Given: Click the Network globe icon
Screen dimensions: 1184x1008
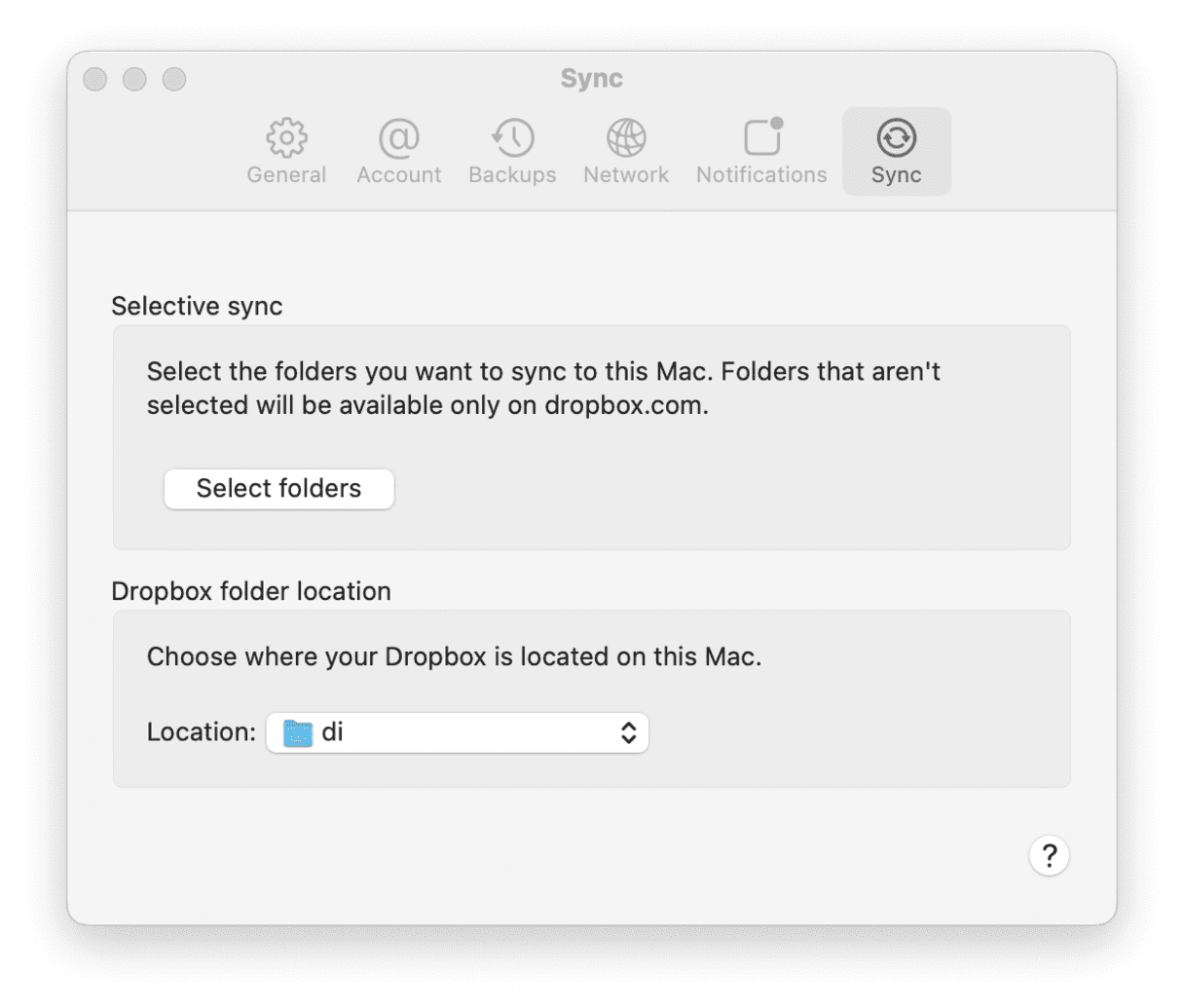Looking at the screenshot, I should (626, 137).
